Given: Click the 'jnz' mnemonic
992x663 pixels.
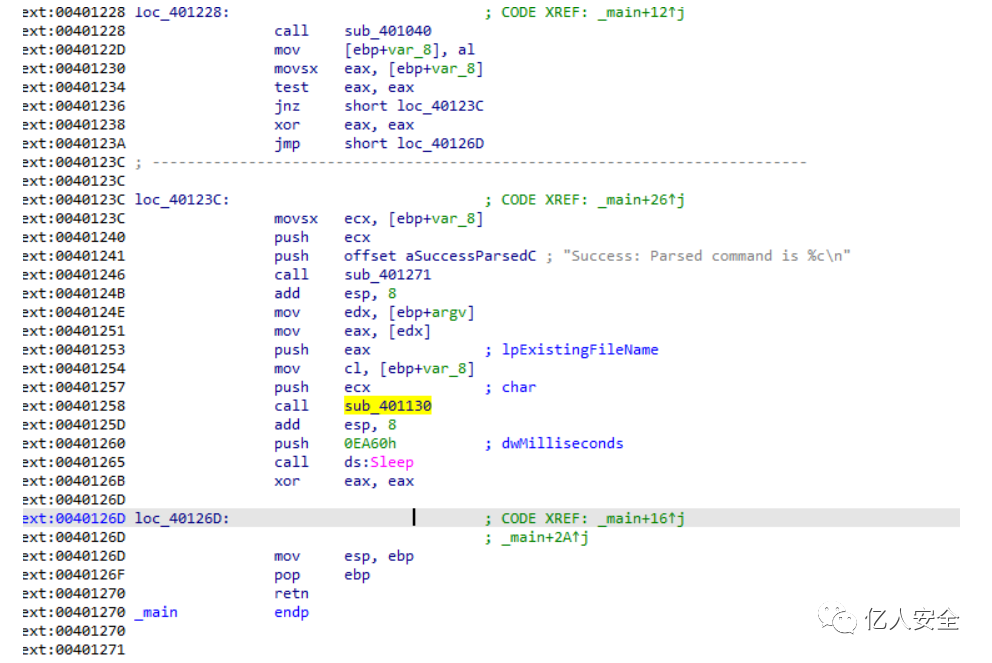Looking at the screenshot, I should (x=287, y=106).
